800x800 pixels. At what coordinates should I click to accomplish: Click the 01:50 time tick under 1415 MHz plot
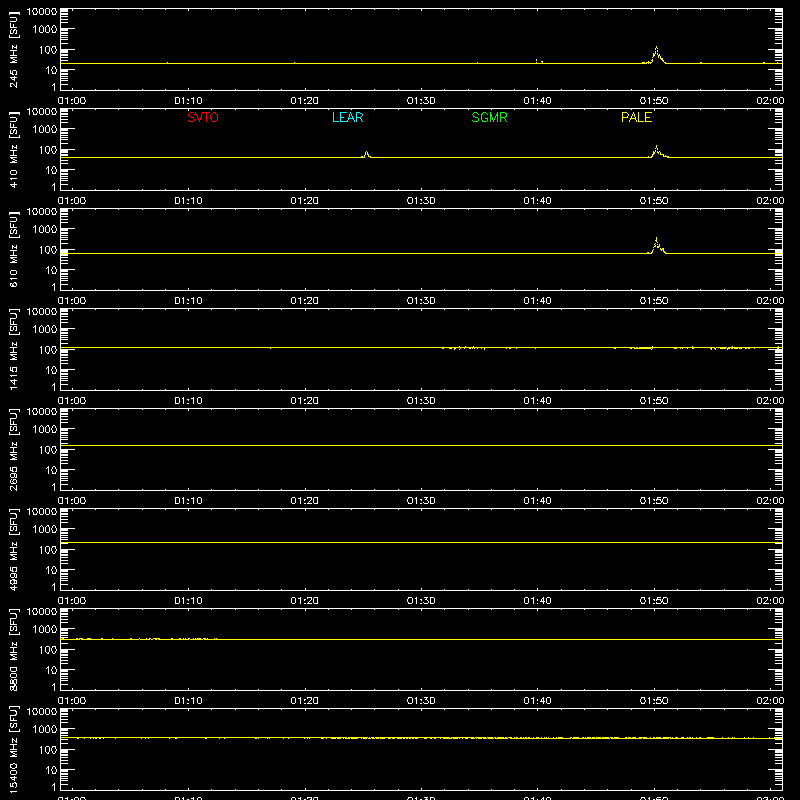(654, 401)
